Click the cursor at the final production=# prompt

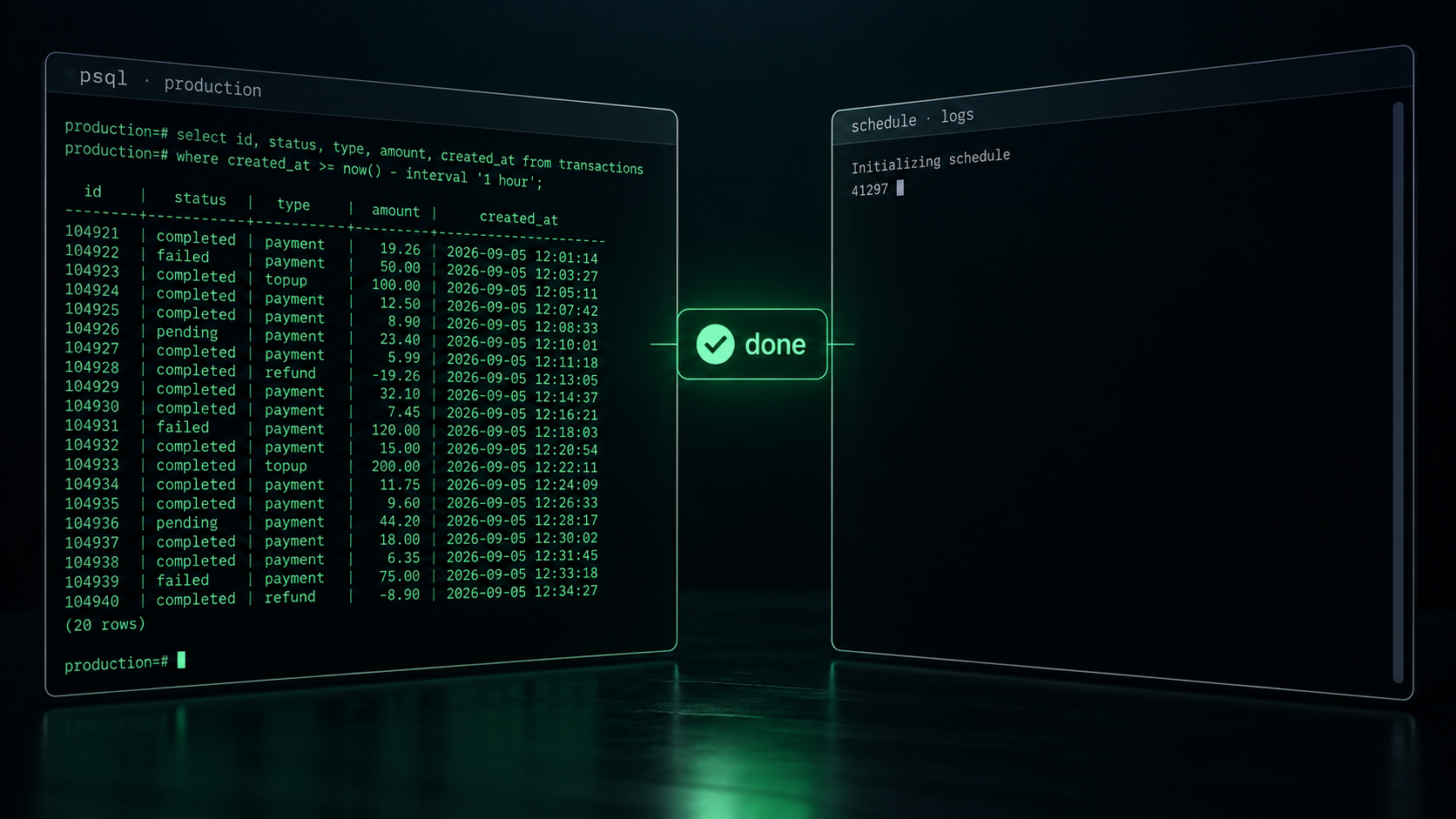point(181,660)
